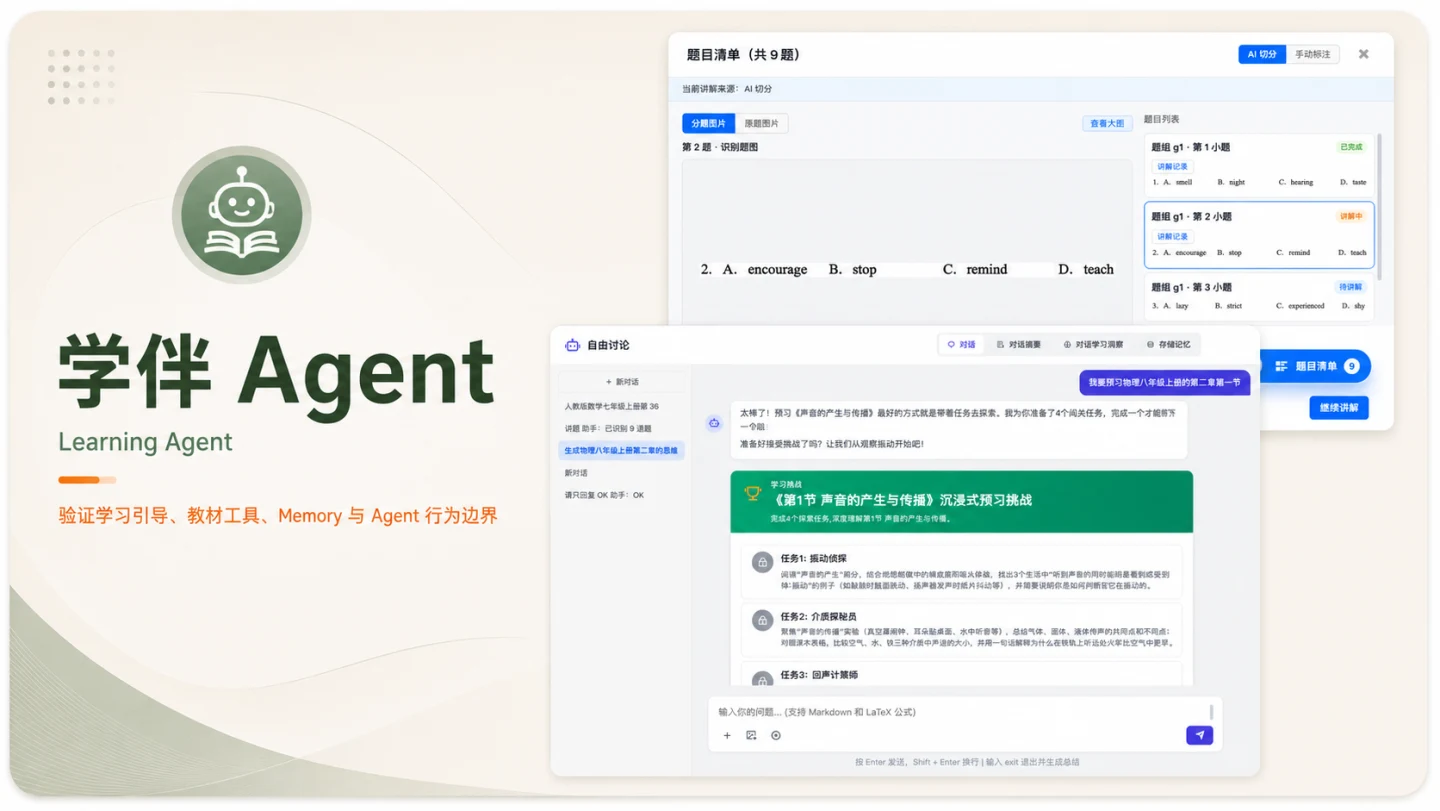1440x811 pixels.
Task: Click the image upload icon in the input bar
Action: click(x=751, y=736)
